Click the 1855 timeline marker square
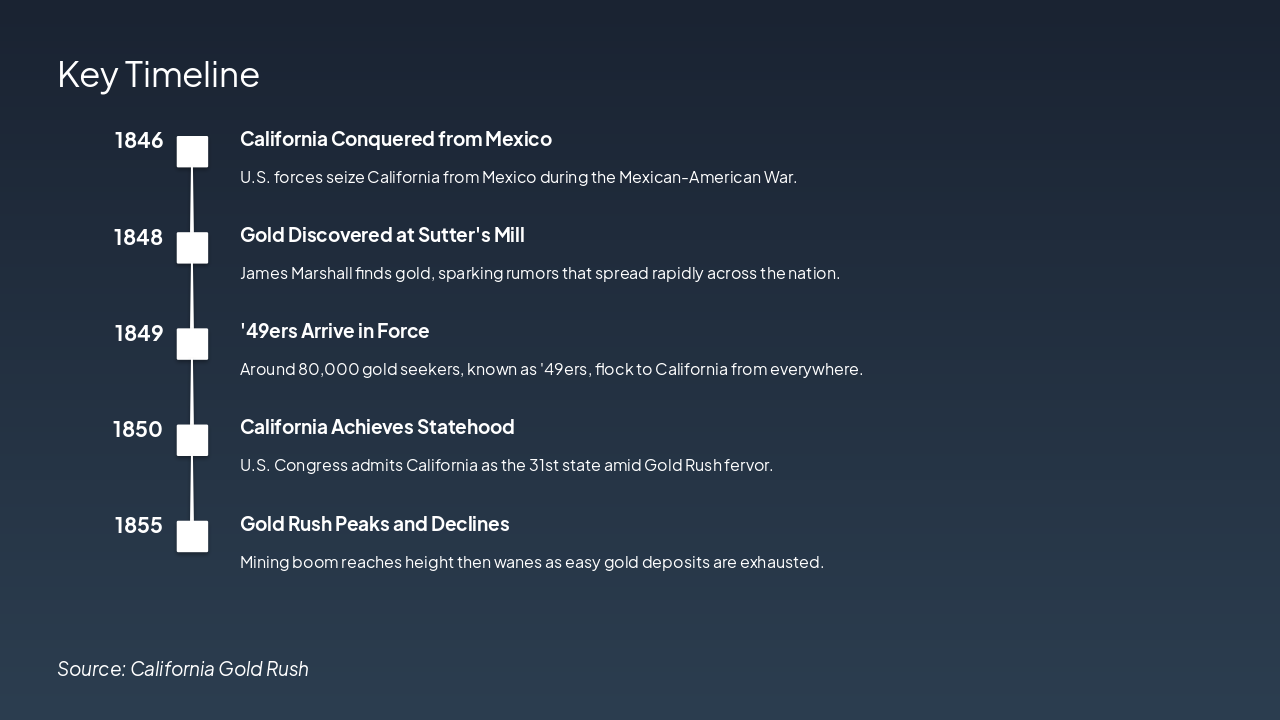The image size is (1280, 720). (x=192, y=536)
